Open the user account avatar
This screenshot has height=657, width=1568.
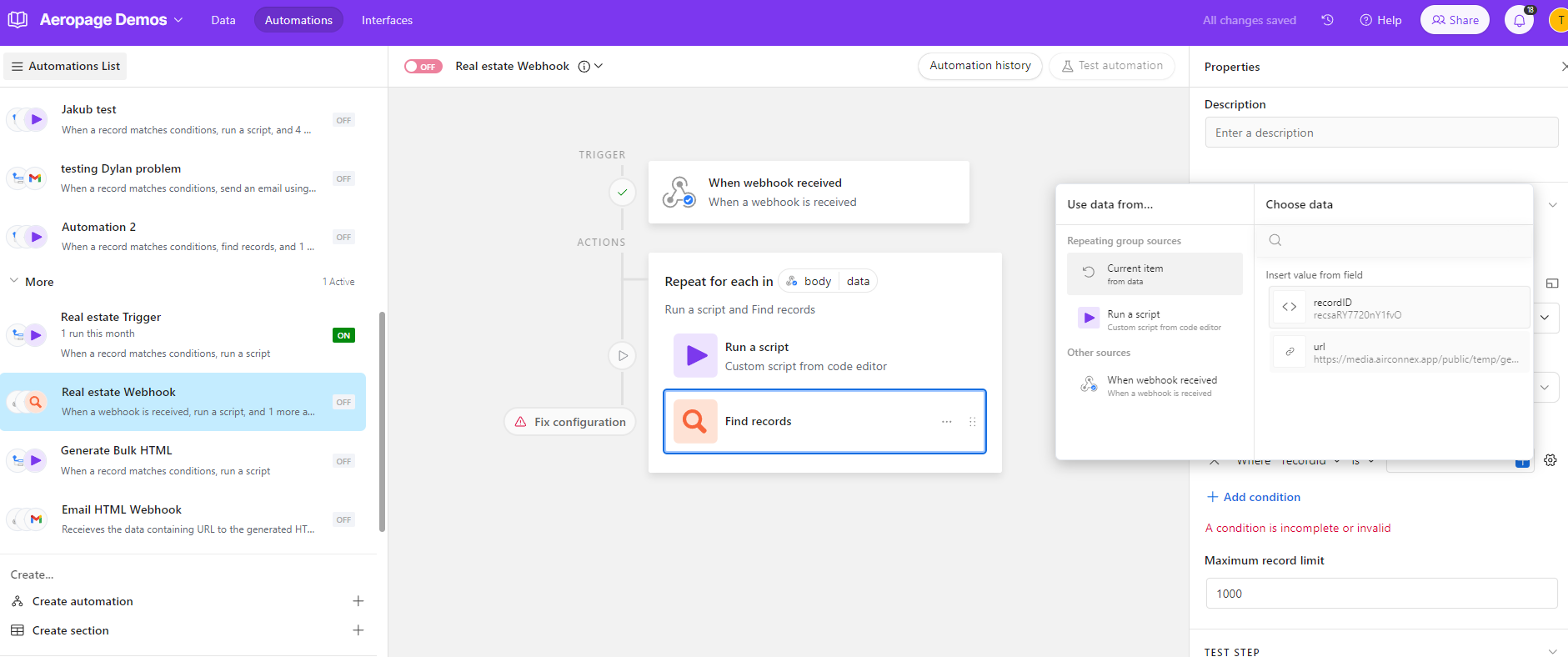[1559, 20]
